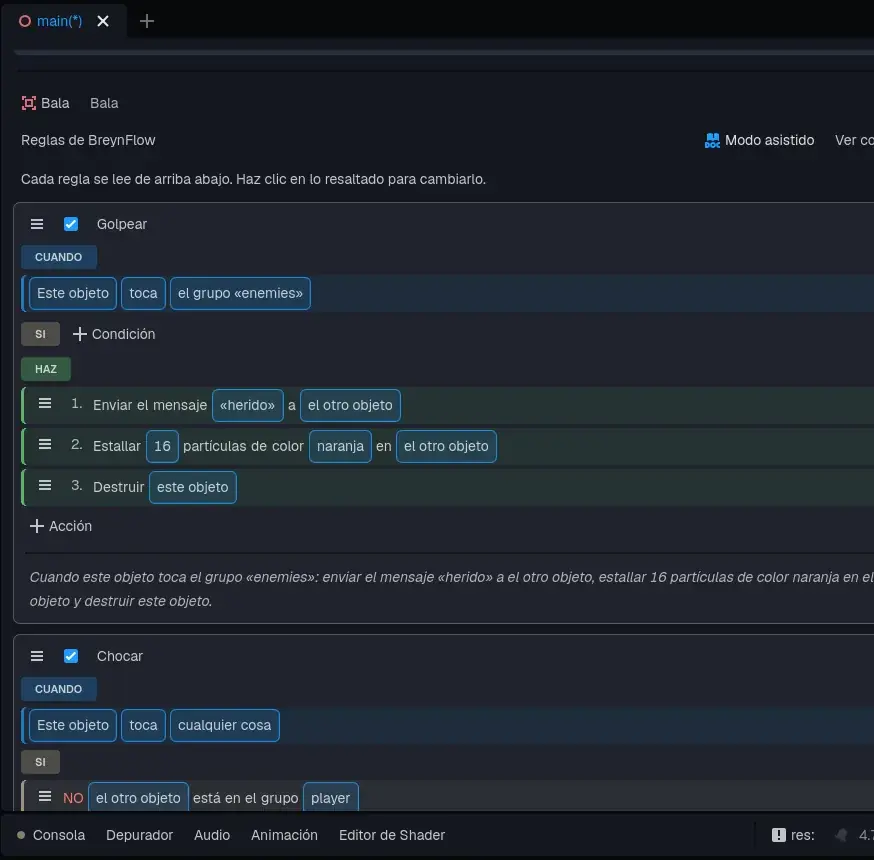Show the Animación panel

(x=284, y=835)
